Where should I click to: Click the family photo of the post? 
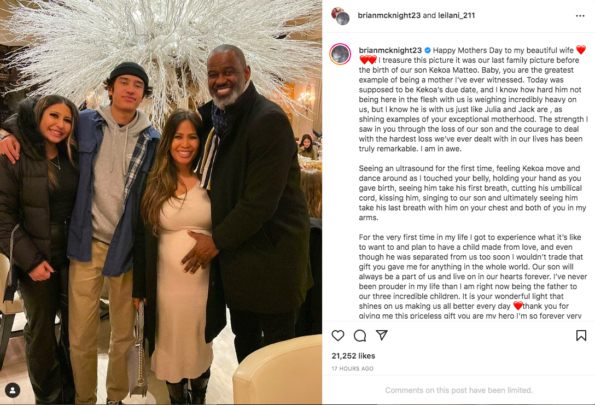click(161, 202)
